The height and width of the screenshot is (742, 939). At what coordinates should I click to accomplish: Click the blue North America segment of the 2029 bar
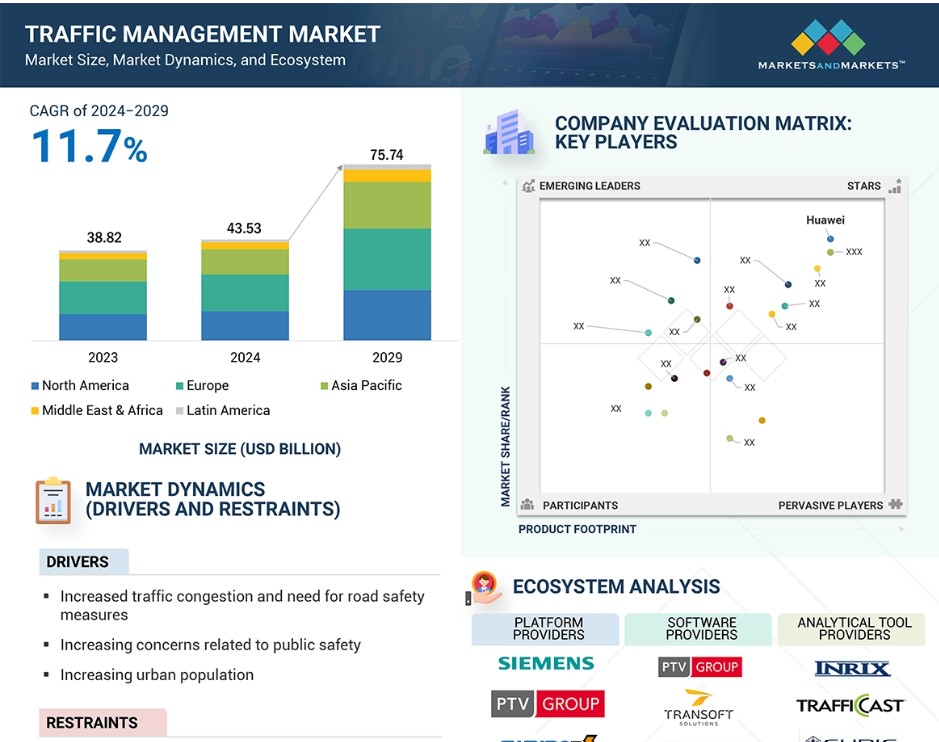point(387,315)
